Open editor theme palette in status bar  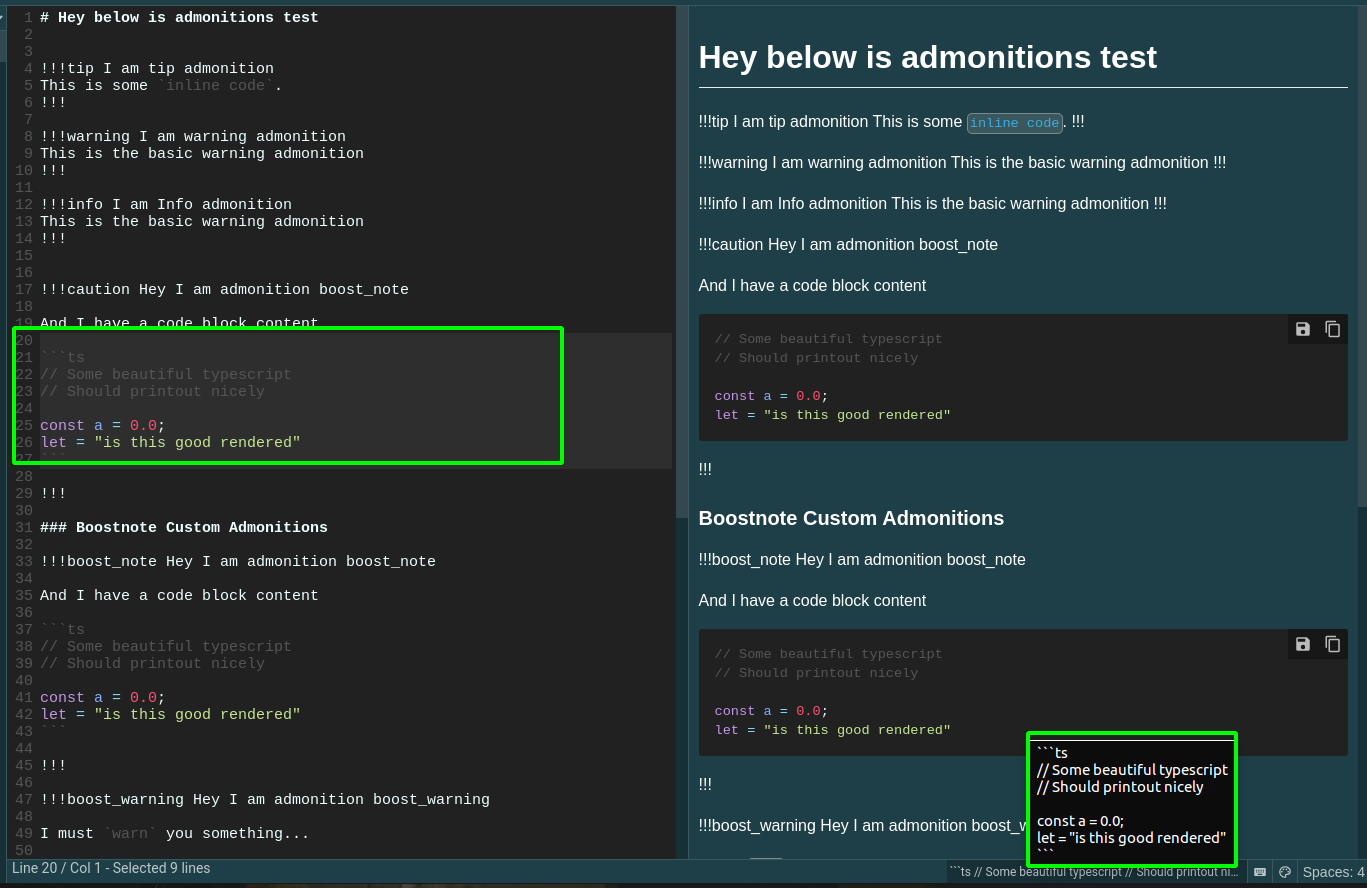1285,872
